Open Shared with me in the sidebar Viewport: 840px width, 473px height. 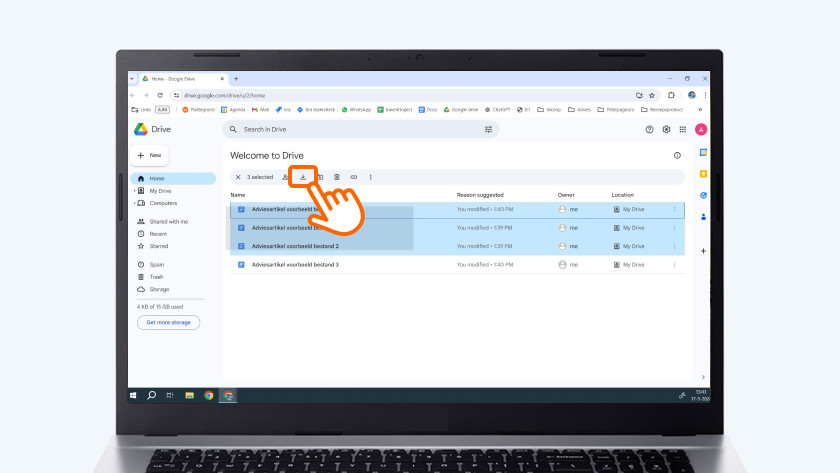tap(168, 221)
